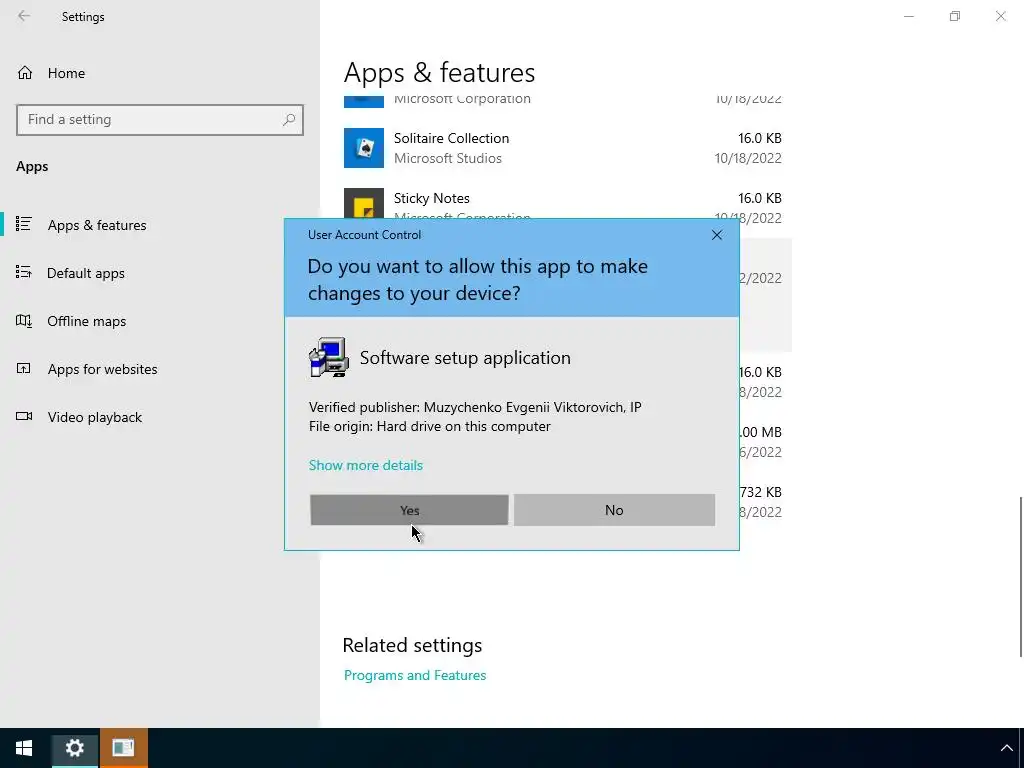Click the Apps & features list icon
Screen dimensions: 1024x768
(24, 224)
